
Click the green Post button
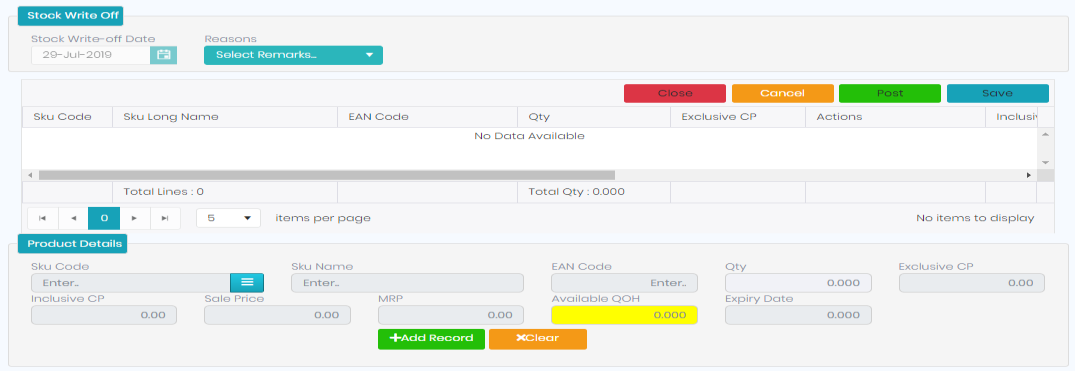[x=890, y=94]
